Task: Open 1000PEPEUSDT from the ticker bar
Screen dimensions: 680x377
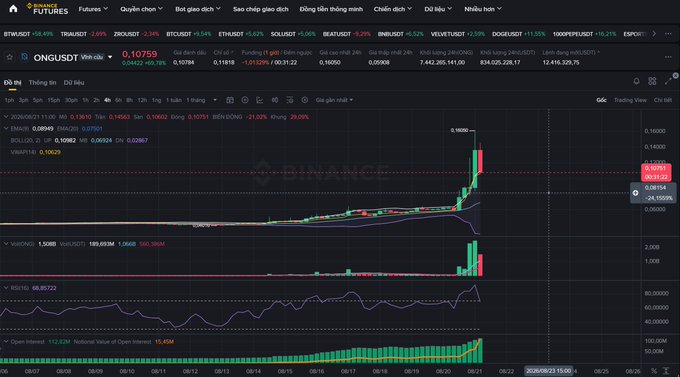Action: tap(584, 34)
